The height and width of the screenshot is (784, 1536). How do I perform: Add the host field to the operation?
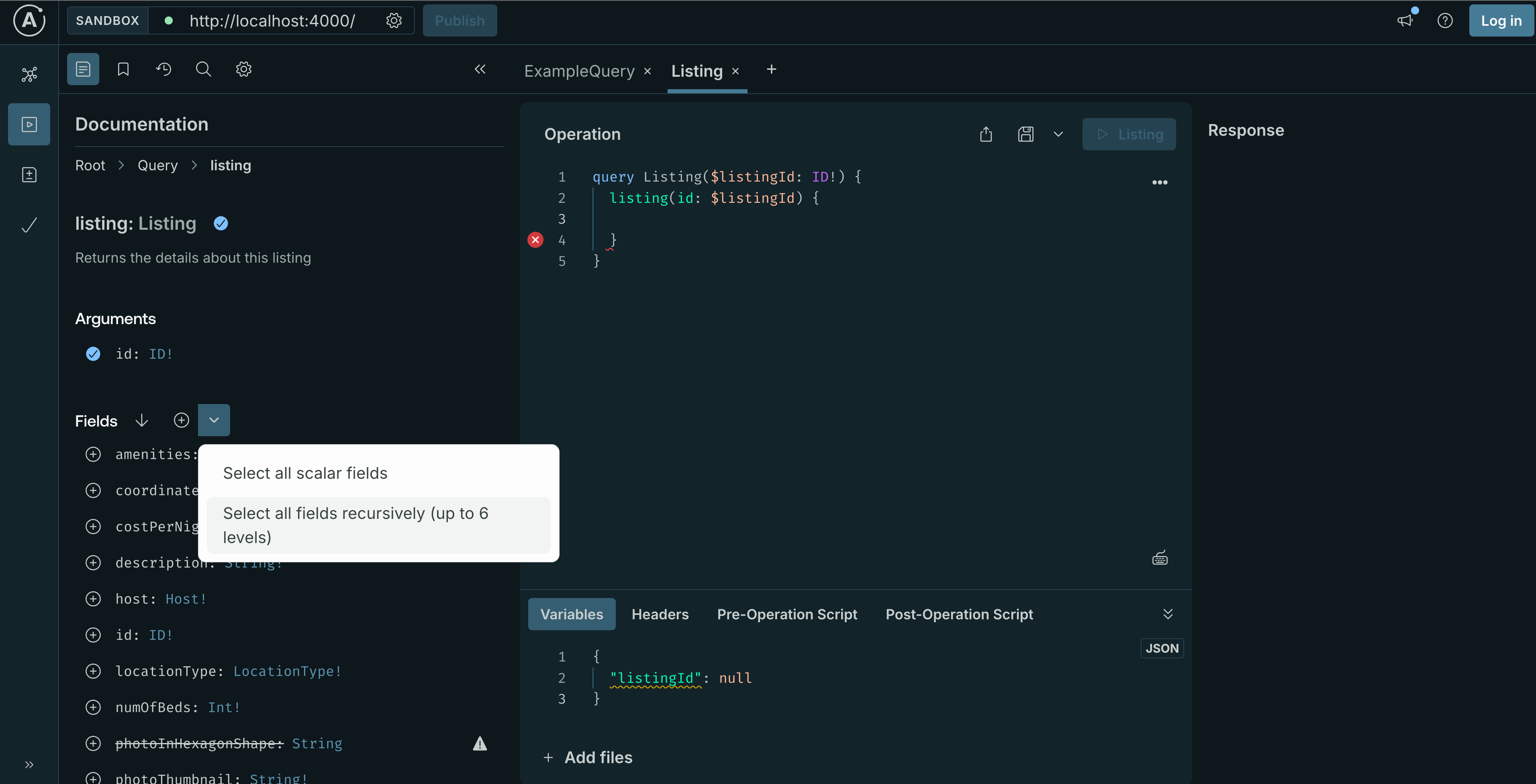[x=94, y=598]
